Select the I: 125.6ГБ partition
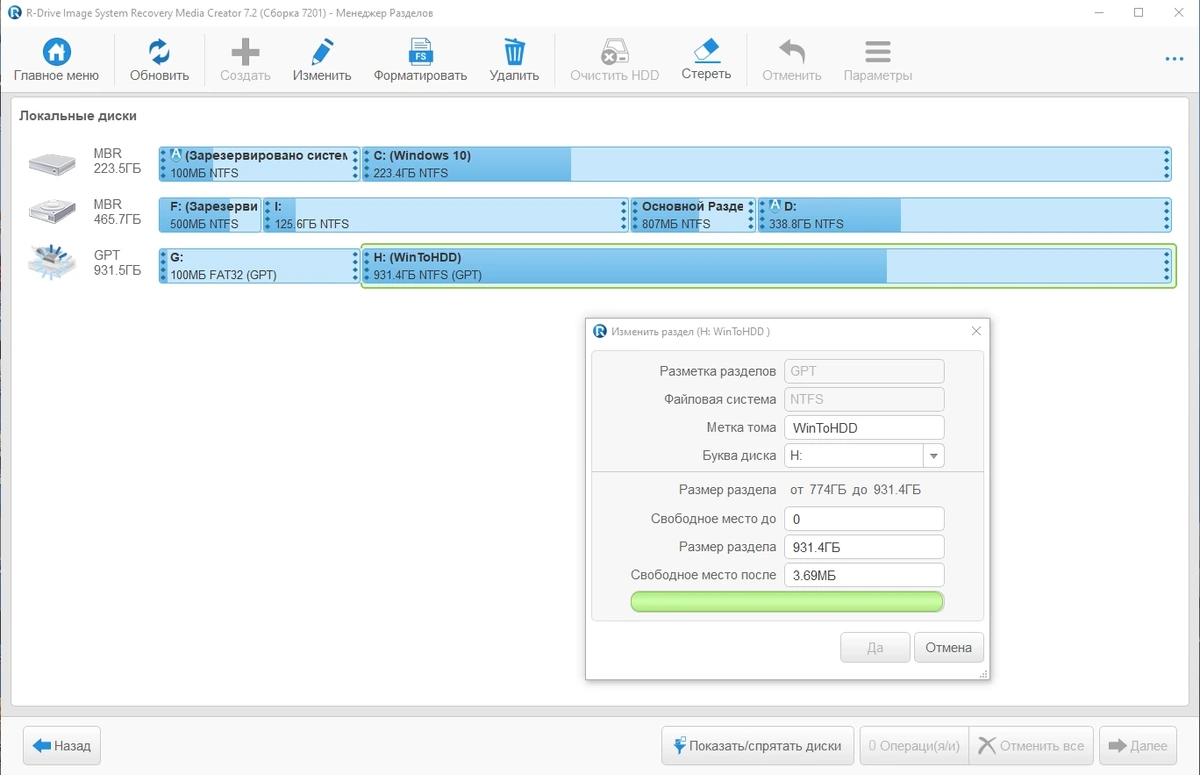 pyautogui.click(x=445, y=215)
